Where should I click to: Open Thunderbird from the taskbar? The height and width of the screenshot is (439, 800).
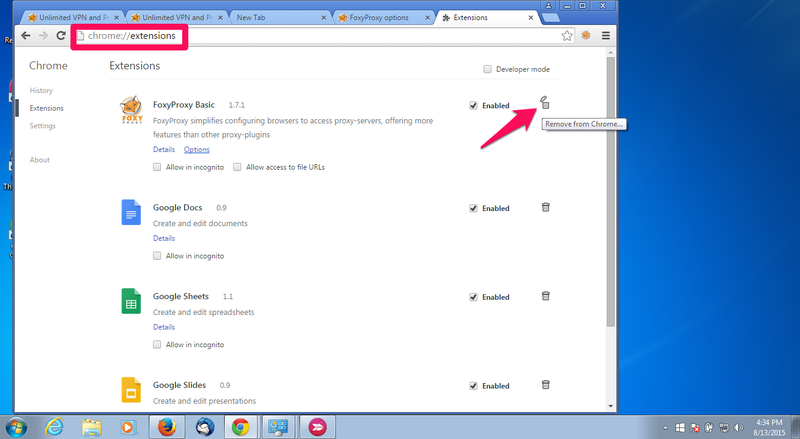[x=205, y=427]
